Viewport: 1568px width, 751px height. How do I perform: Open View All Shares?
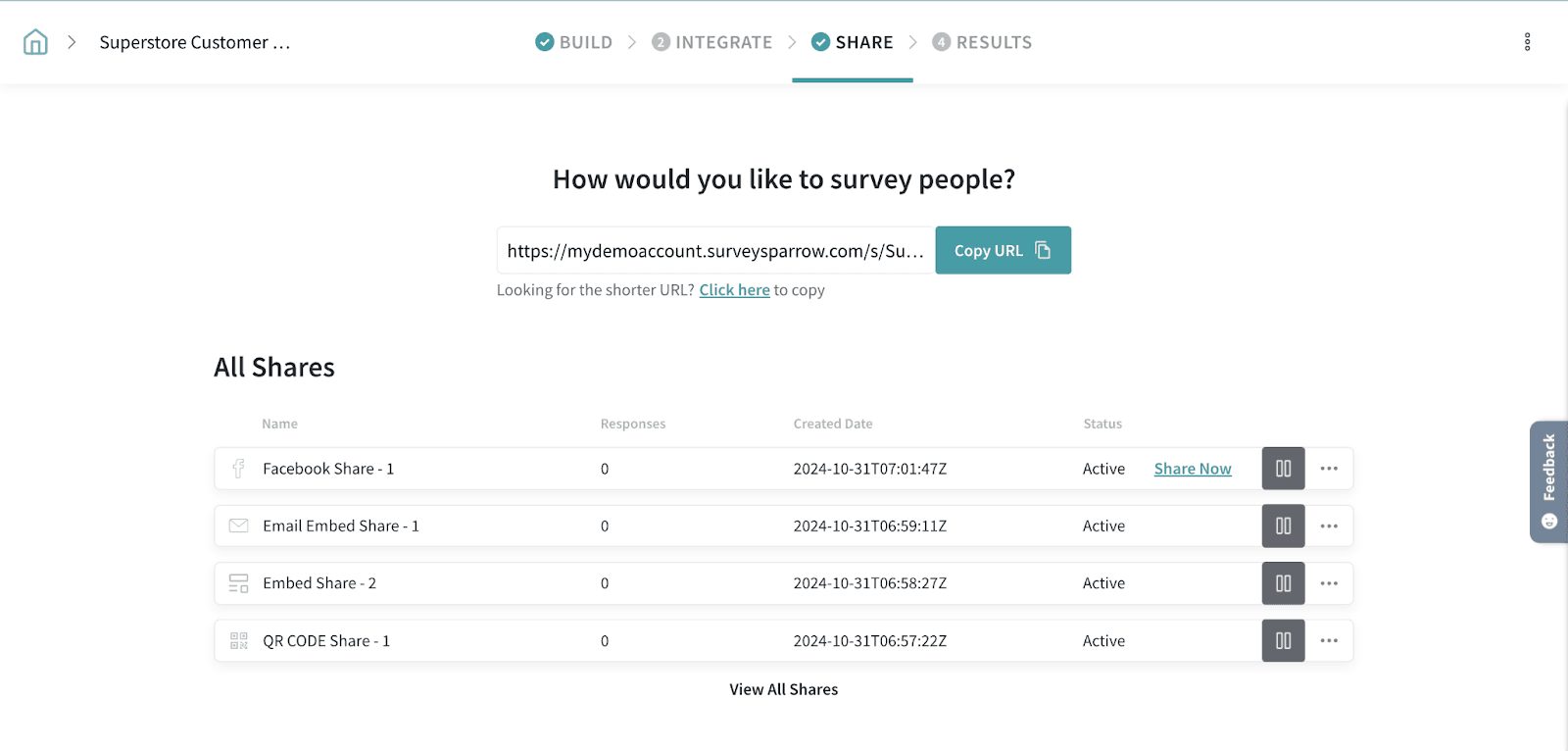784,689
